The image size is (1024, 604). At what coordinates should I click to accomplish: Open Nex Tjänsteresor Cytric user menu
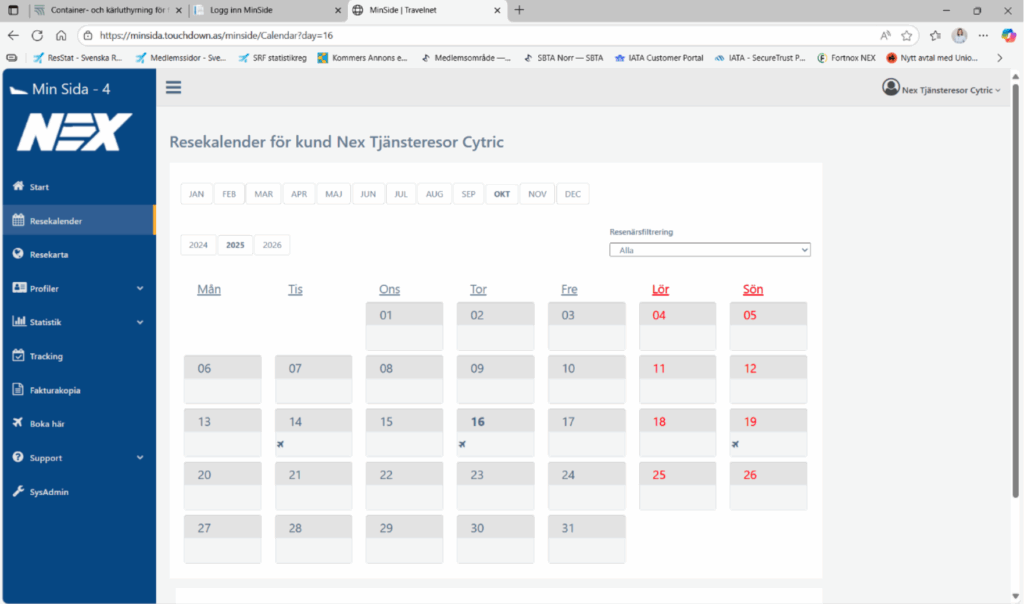[941, 89]
